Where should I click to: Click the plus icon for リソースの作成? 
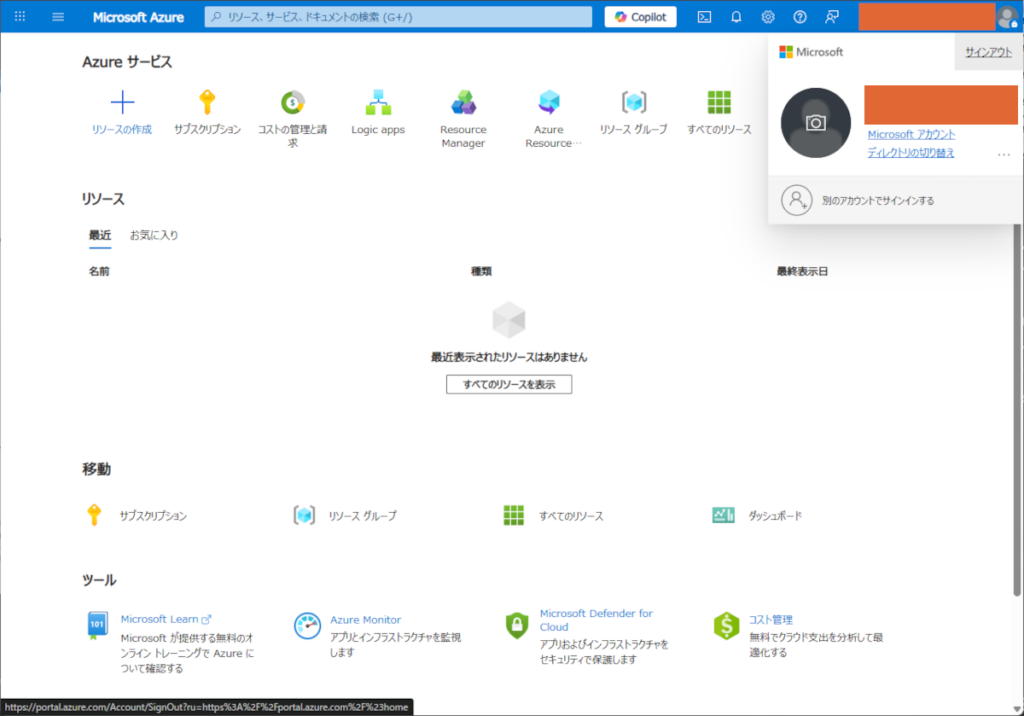click(x=122, y=102)
